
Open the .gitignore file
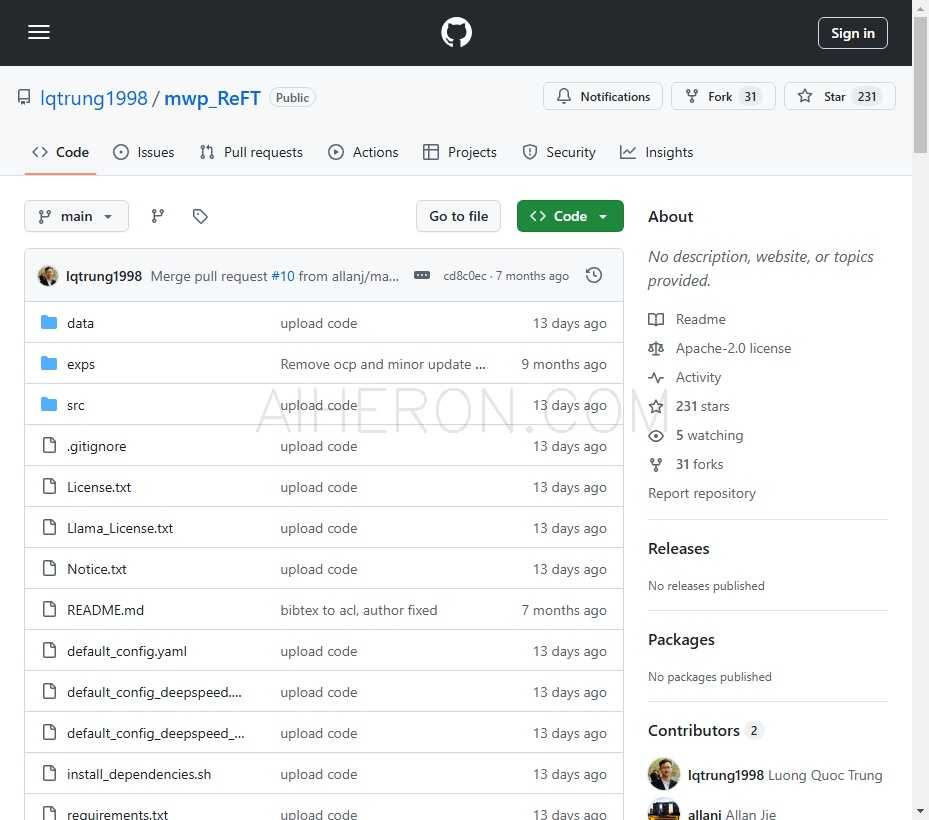point(97,446)
